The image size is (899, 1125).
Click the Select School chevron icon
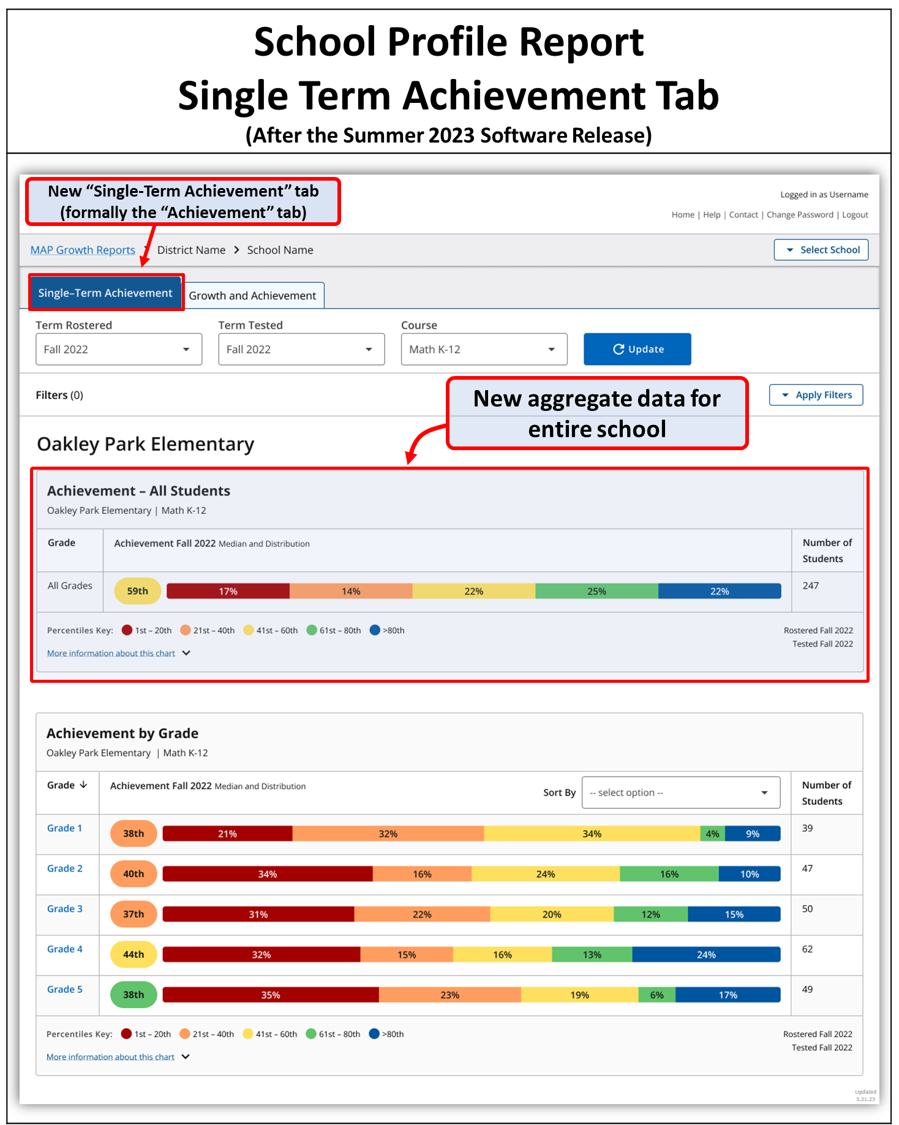[790, 249]
